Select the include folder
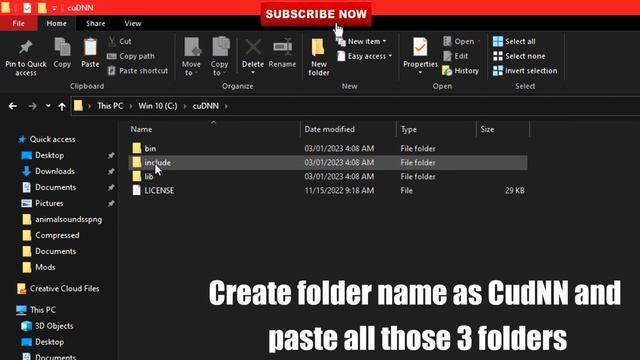This screenshot has height=360, width=640. coord(328,162)
